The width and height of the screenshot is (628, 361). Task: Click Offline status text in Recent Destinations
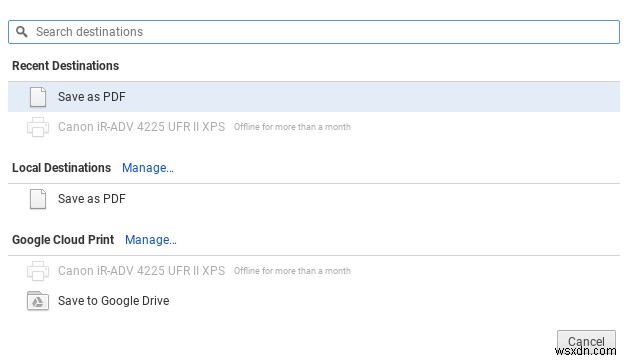pos(292,127)
